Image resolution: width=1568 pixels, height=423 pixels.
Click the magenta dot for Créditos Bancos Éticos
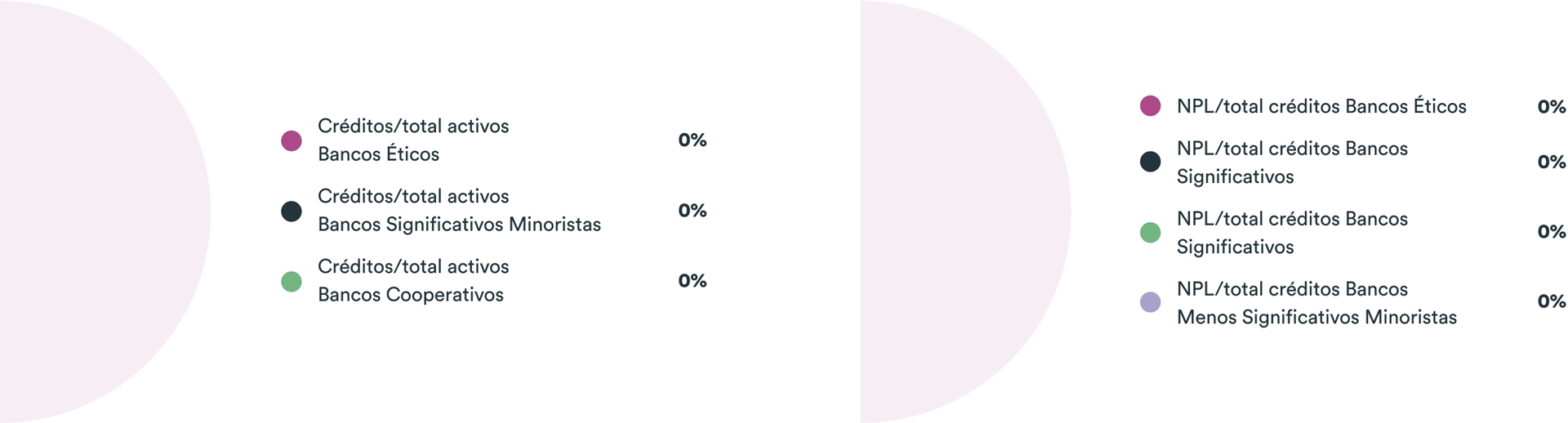(292, 140)
